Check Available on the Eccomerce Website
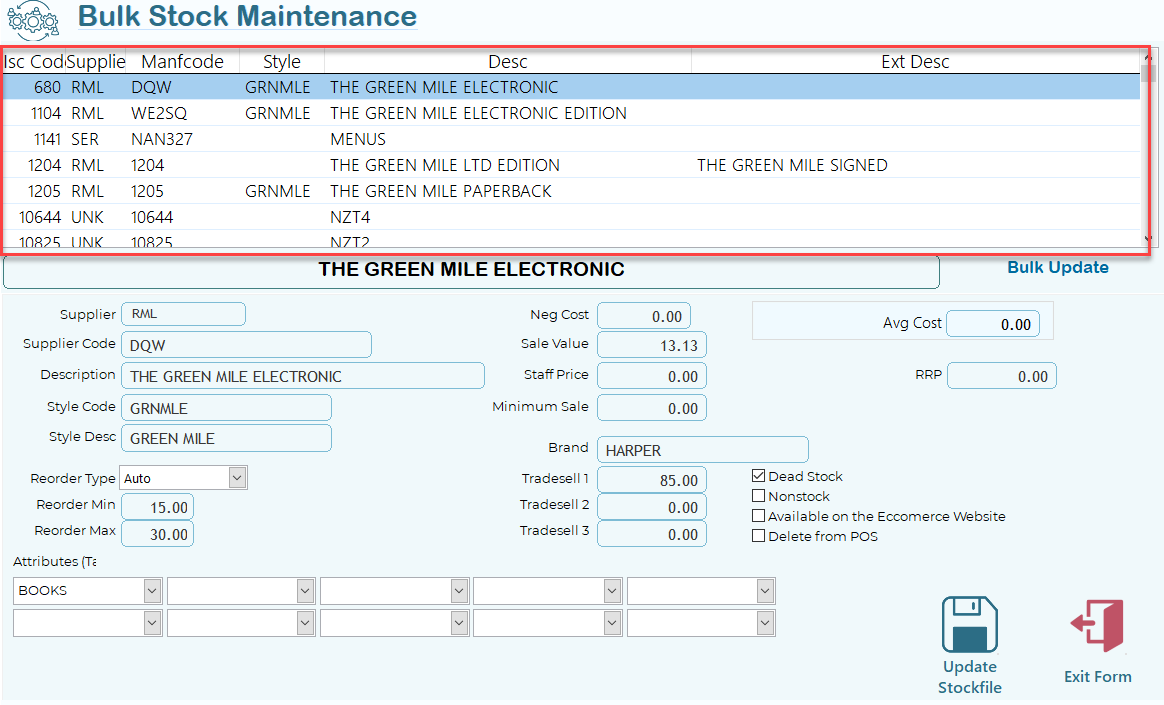The height and width of the screenshot is (705, 1164). point(759,516)
